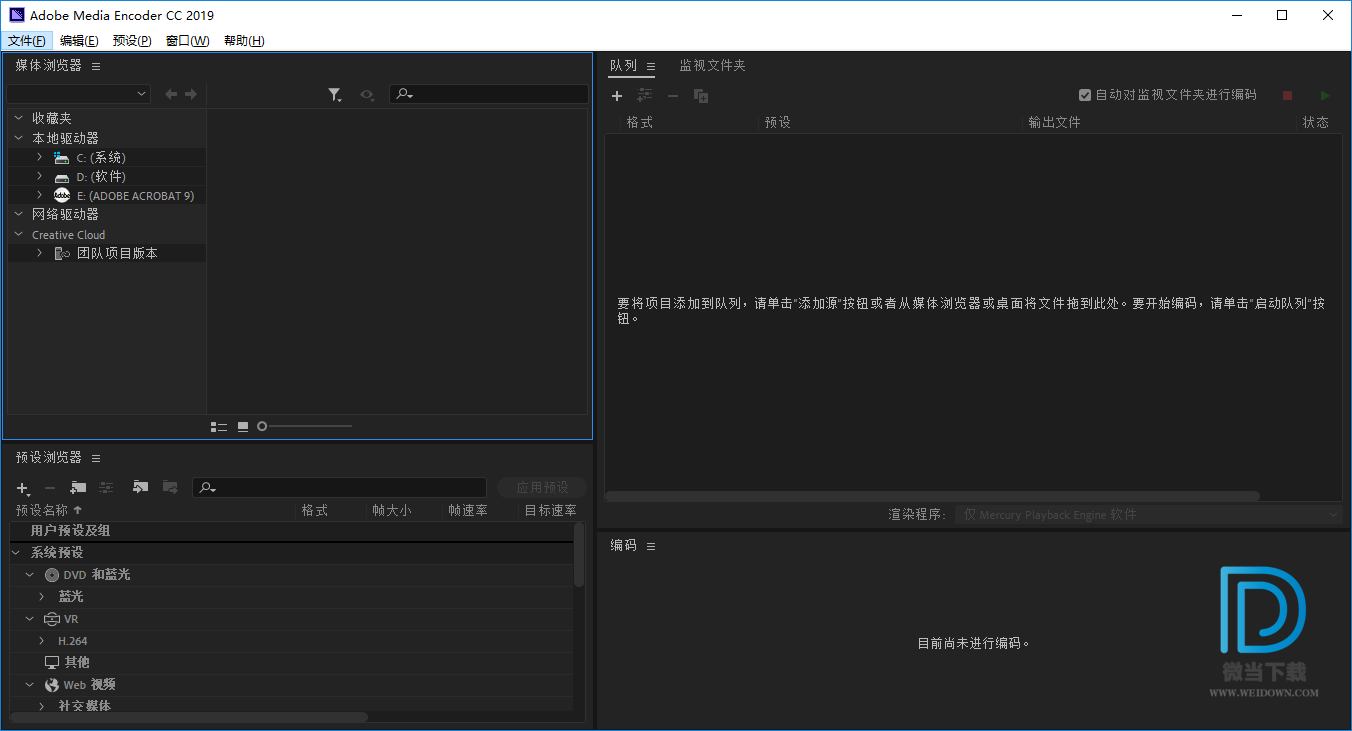Click the import presets icon
Screen dimensions: 1352x731
click(140, 487)
